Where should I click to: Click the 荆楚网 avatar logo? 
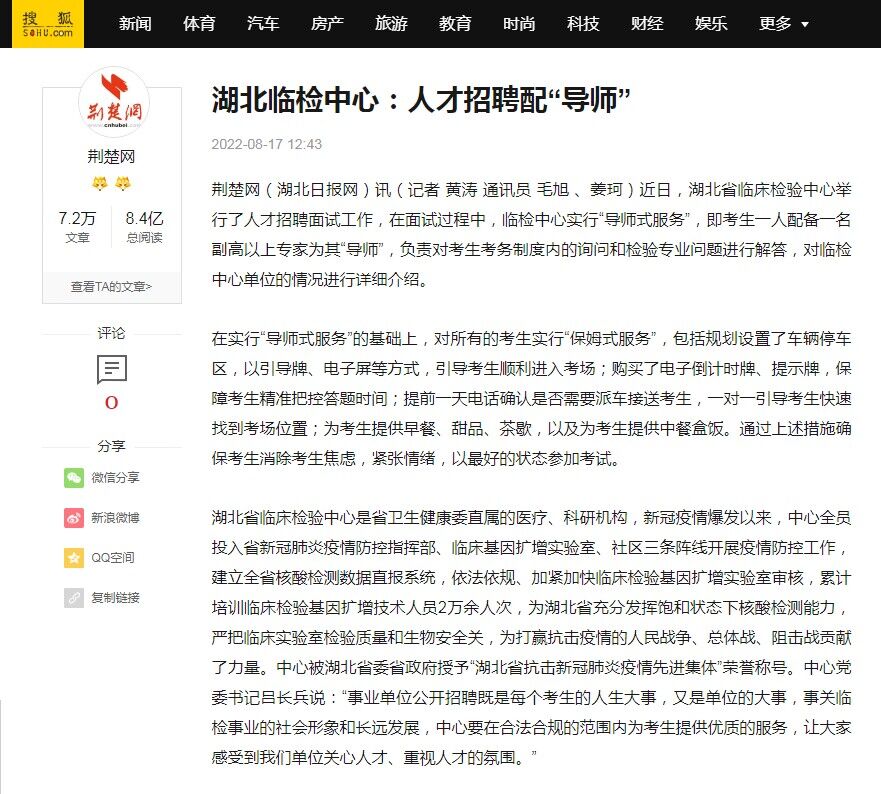pos(114,102)
